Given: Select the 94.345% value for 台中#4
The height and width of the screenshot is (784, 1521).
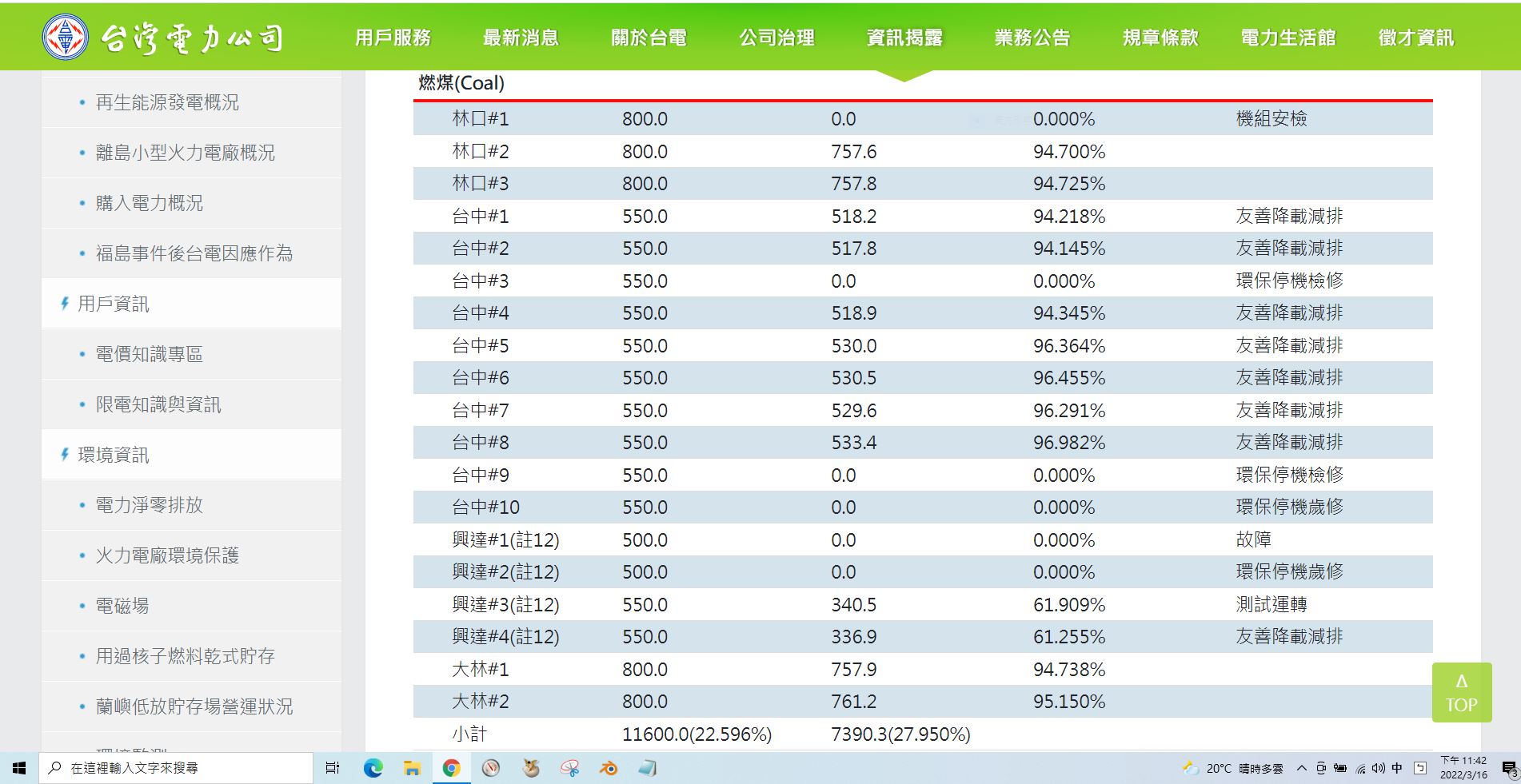Looking at the screenshot, I should click(x=1069, y=313).
